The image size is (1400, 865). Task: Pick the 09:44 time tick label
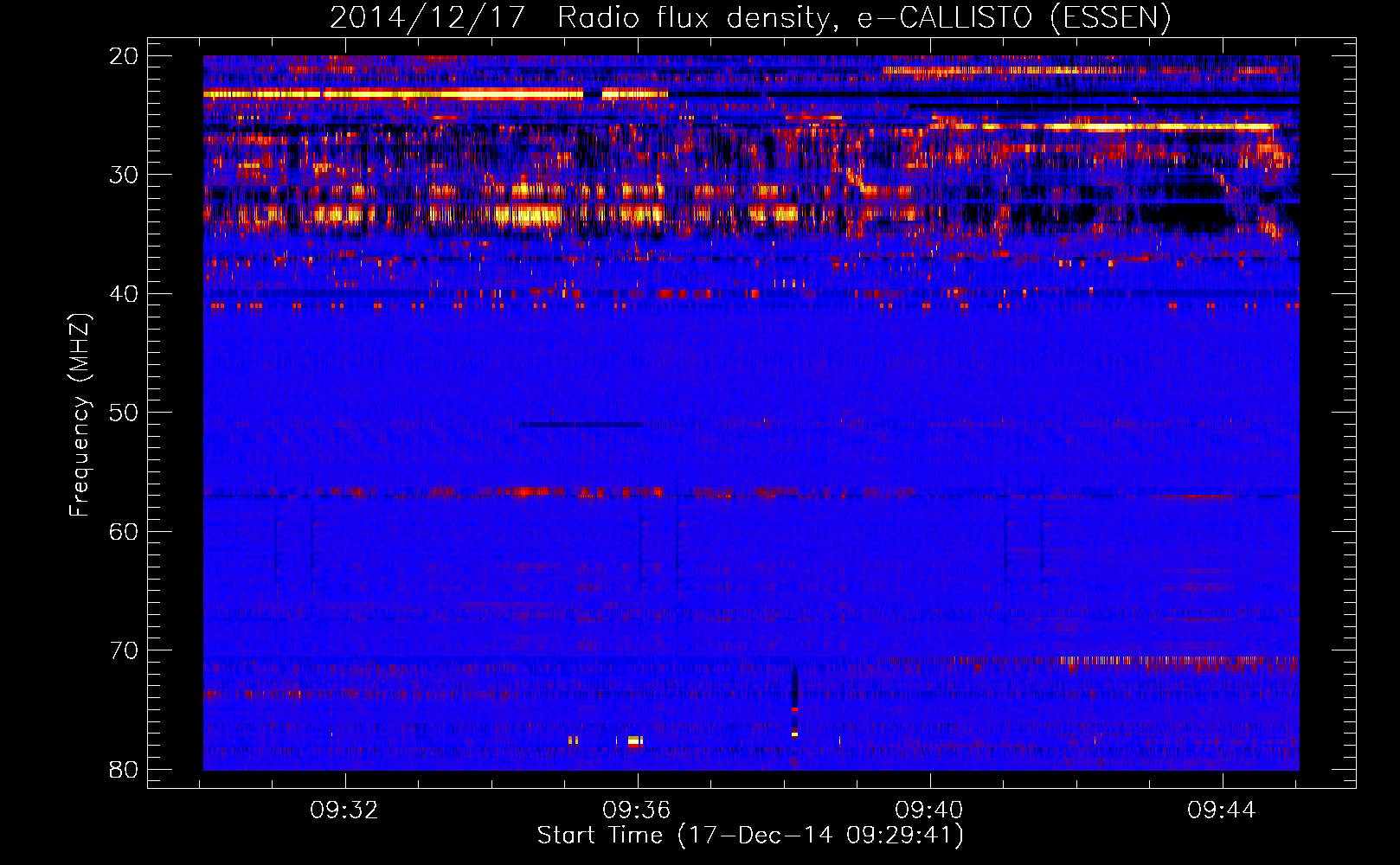(1222, 811)
